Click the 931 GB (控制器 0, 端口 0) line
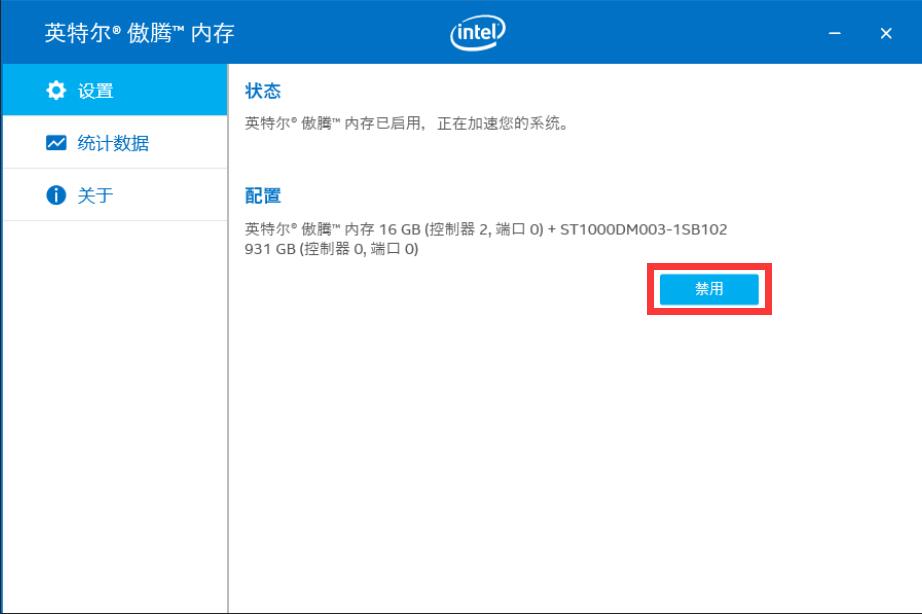Viewport: 922px width, 614px height. (331, 249)
